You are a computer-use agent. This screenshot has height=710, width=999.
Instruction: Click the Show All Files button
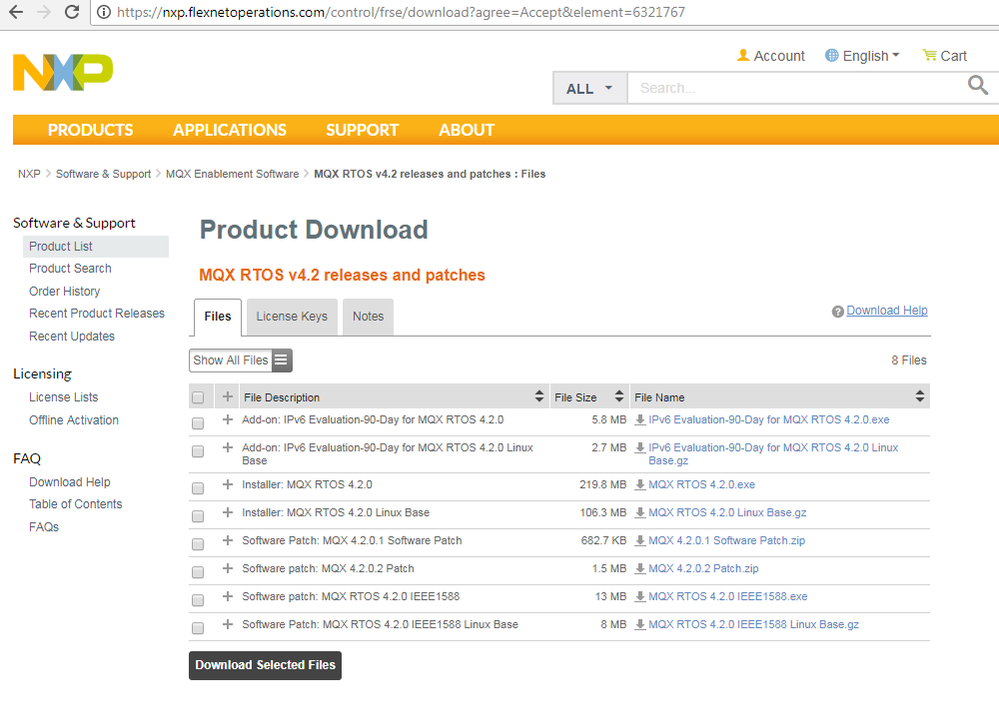coord(241,360)
